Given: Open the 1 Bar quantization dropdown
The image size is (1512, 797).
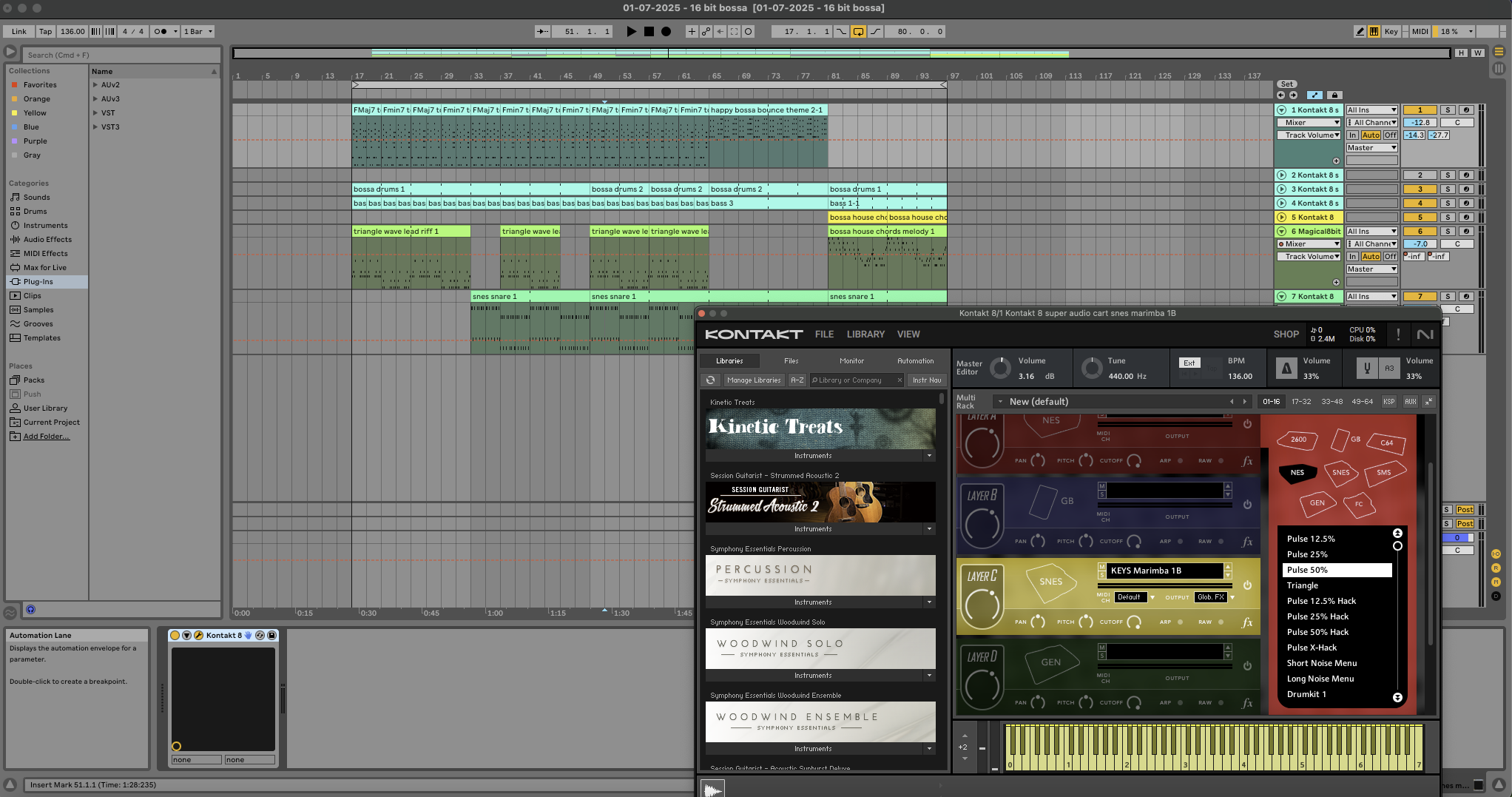Looking at the screenshot, I should pyautogui.click(x=198, y=32).
